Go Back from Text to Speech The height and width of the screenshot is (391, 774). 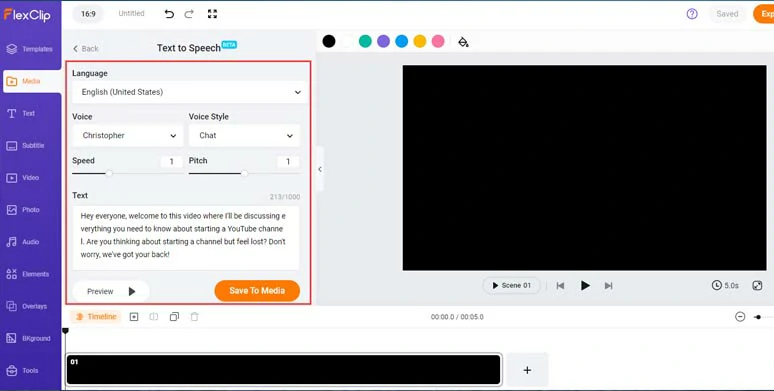tap(86, 48)
